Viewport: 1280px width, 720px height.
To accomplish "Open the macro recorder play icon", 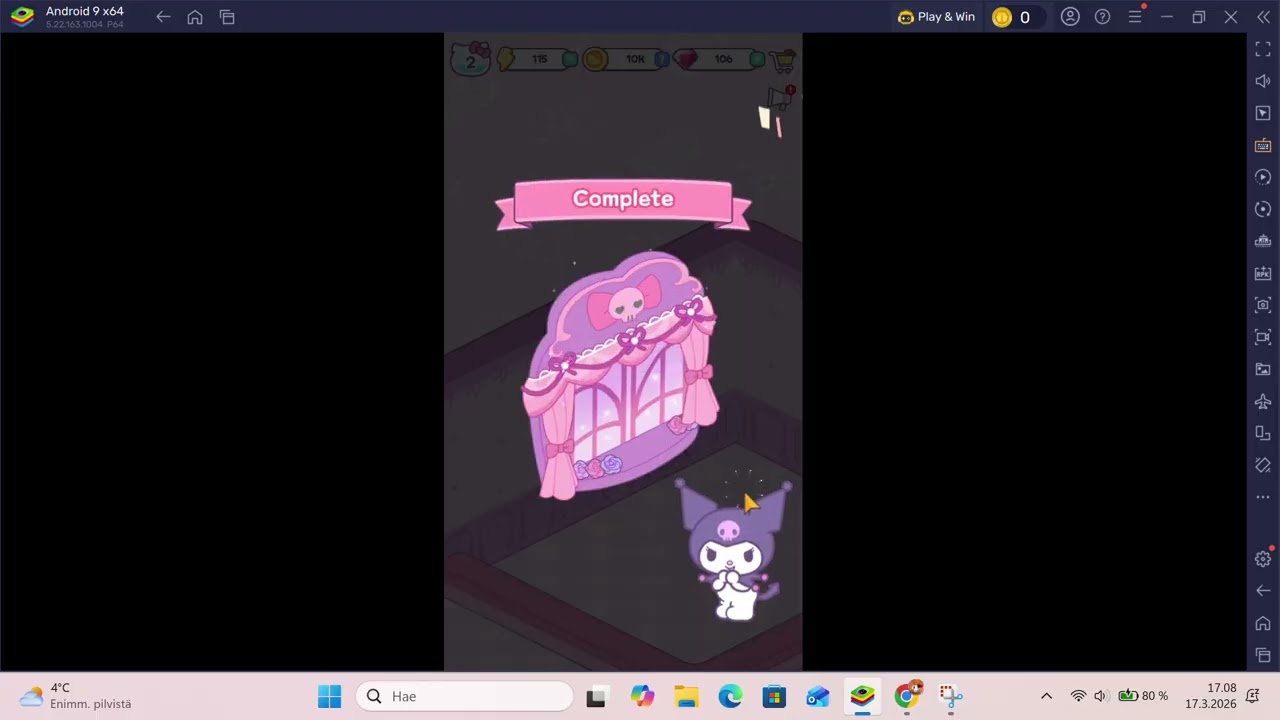I will (1263, 177).
